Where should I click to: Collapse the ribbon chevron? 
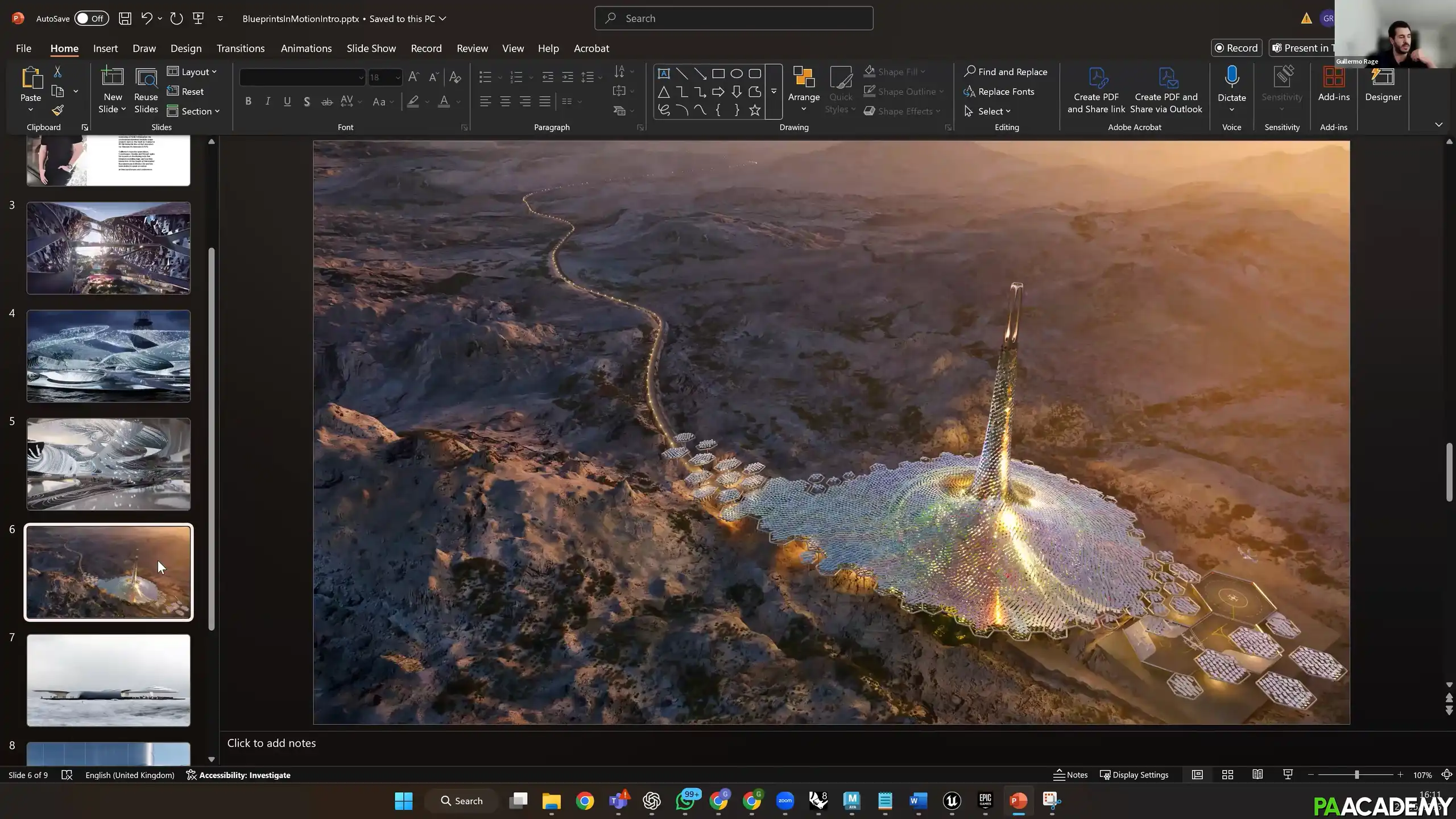click(x=1438, y=125)
